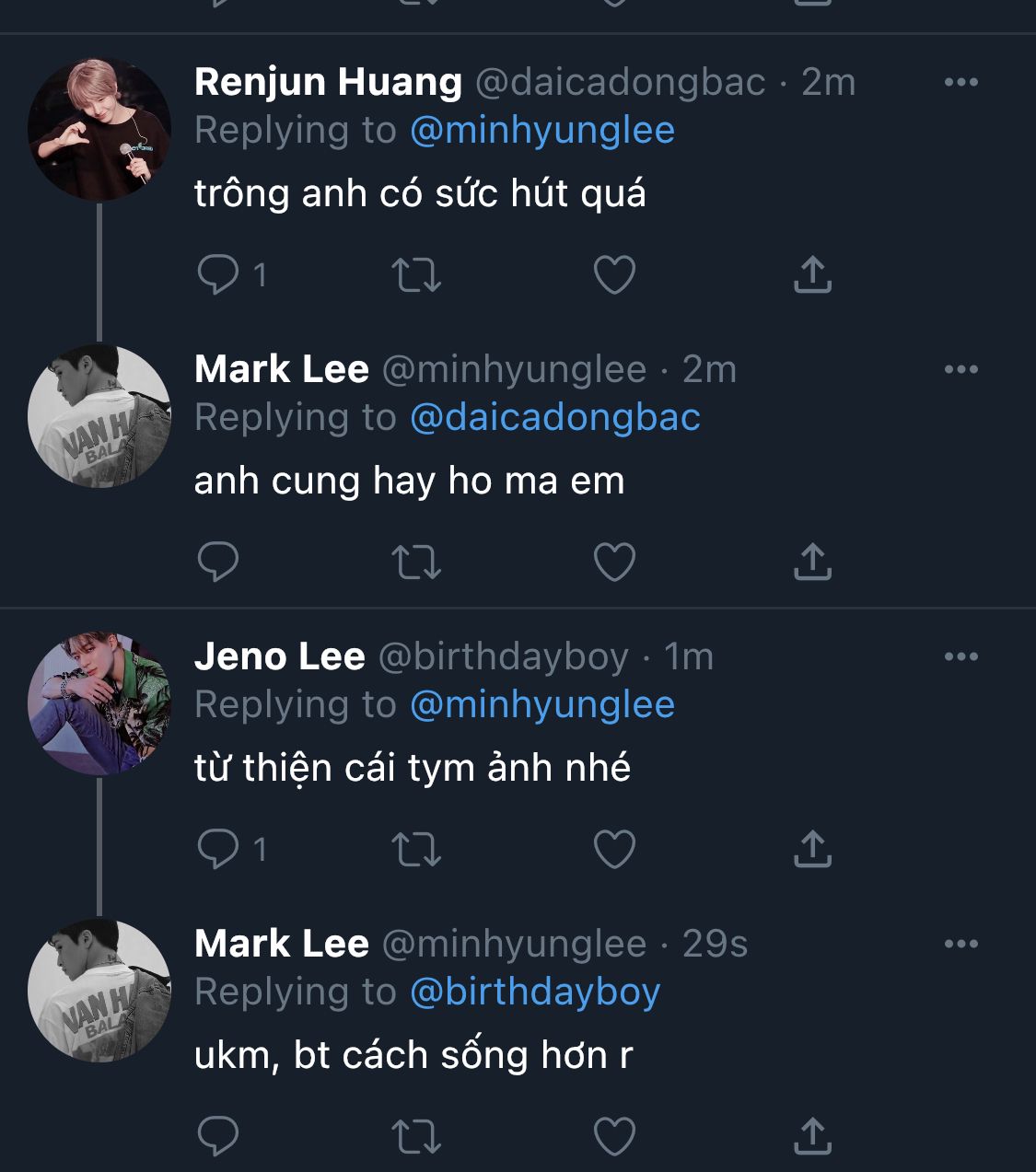Like Jeno Lee's tweet
Image resolution: width=1036 pixels, height=1172 pixels.
(614, 849)
